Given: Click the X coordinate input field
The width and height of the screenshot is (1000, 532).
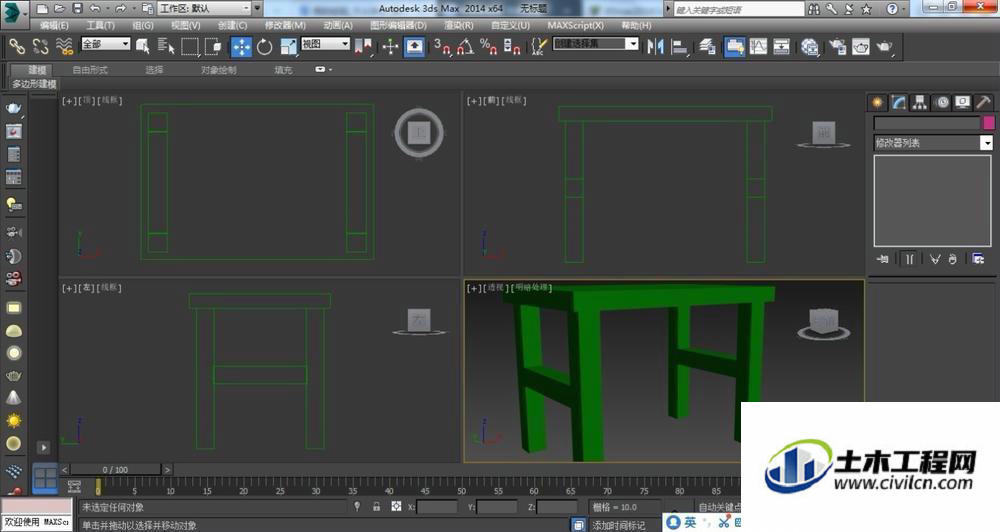Looking at the screenshot, I should click(437, 507).
